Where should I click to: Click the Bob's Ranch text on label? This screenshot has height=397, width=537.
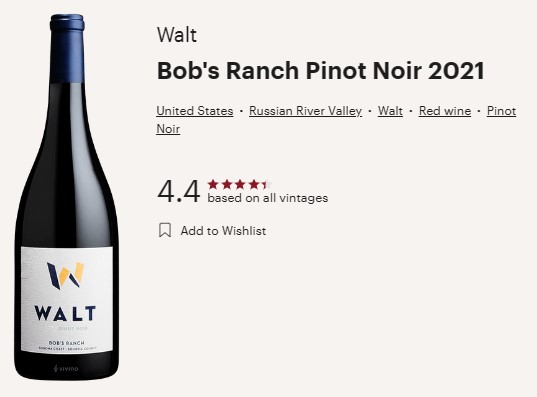pyautogui.click(x=66, y=343)
